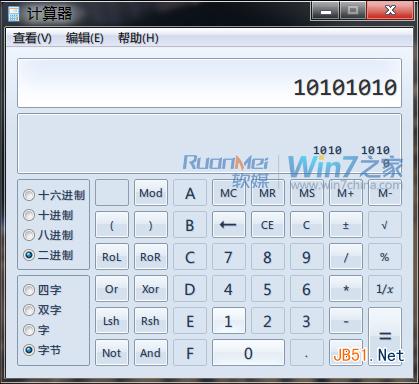Click the Or bitwise button
This screenshot has width=419, height=384.
(112, 289)
